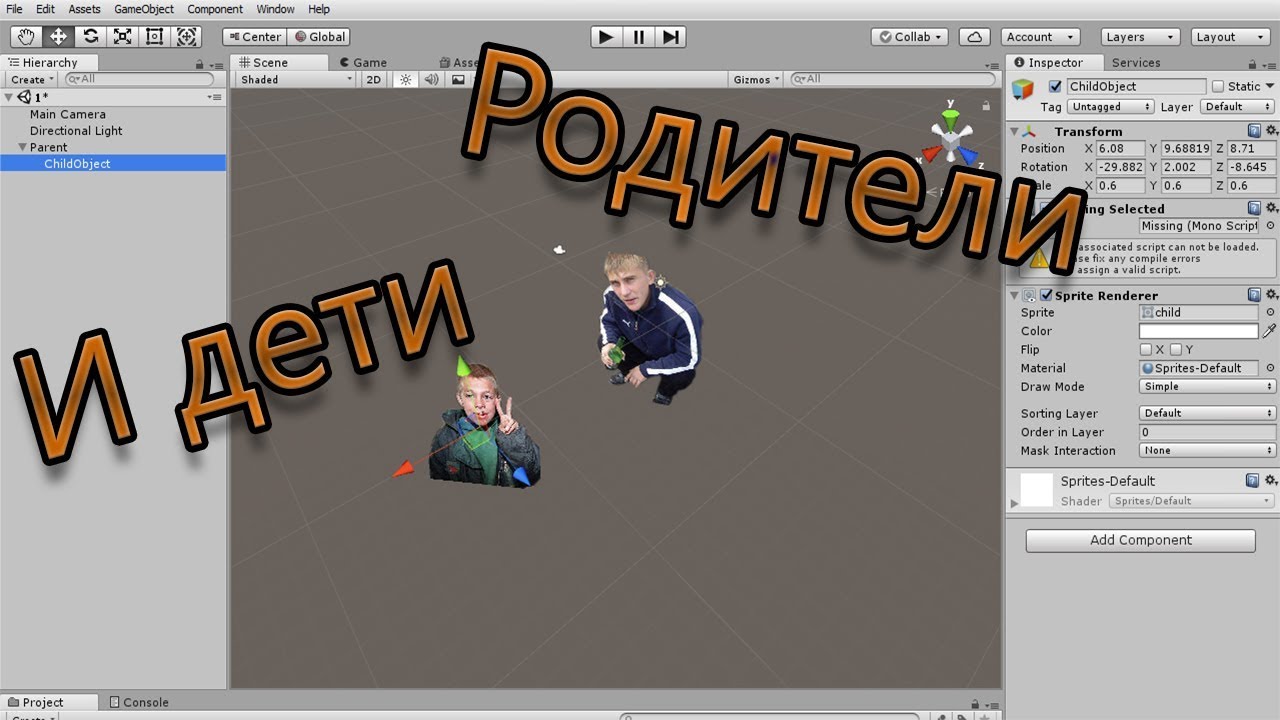
Task: Click the GameObject cube icon in Inspector
Action: [1022, 89]
